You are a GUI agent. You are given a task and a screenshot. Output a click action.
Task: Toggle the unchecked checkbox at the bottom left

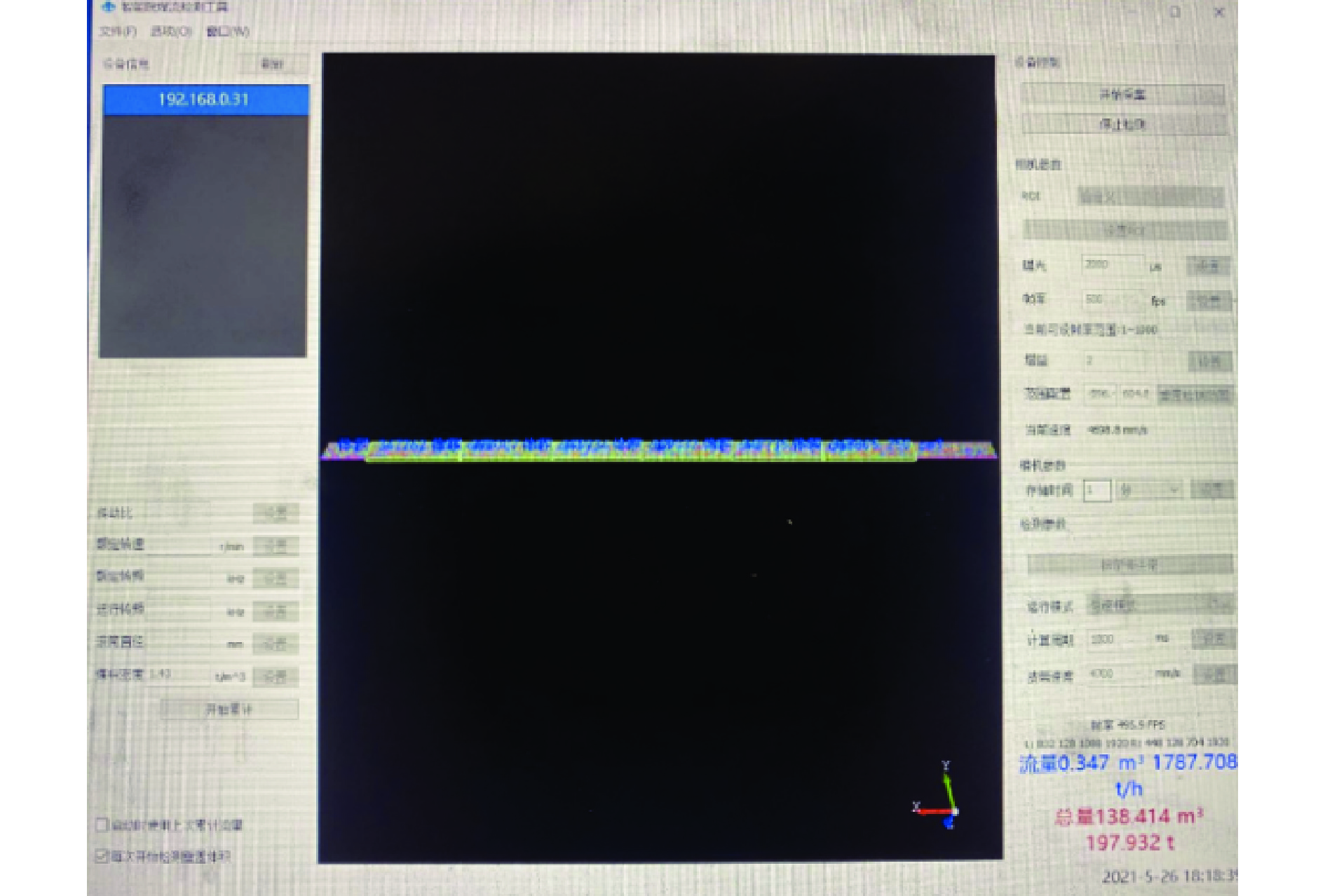(102, 825)
